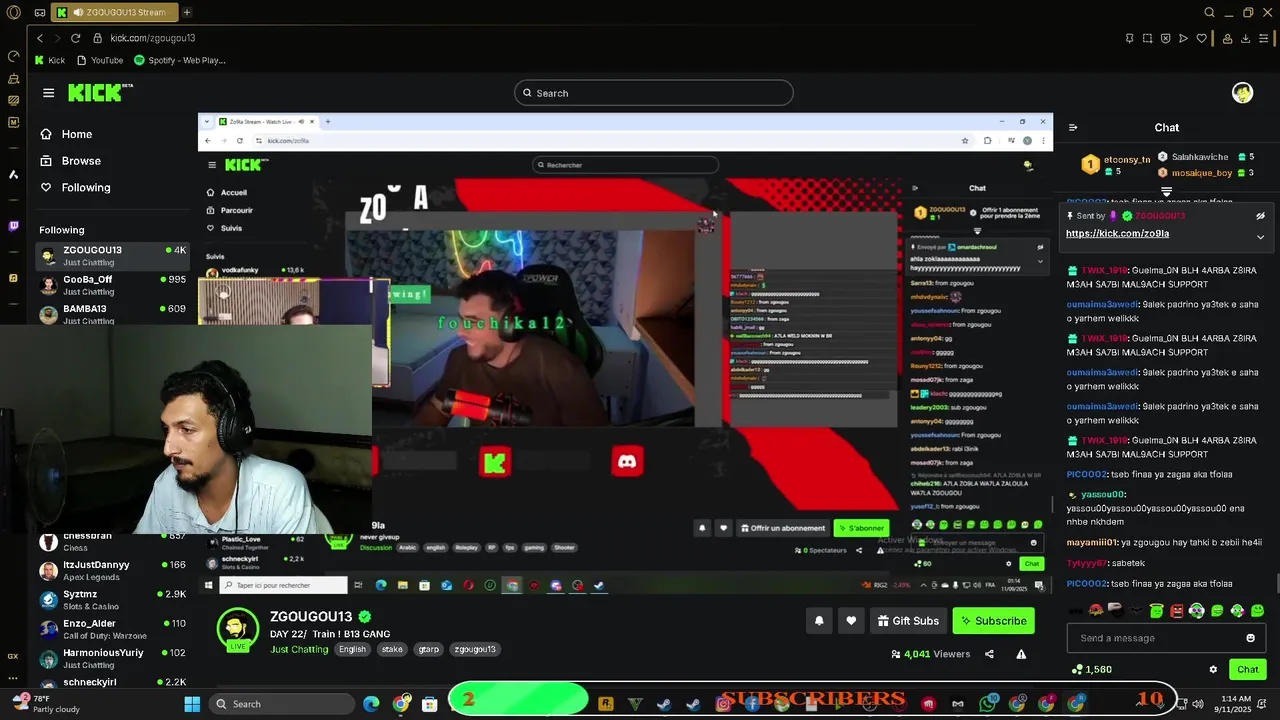Open the YouTube bookmark
This screenshot has height=720, width=1280.
[x=100, y=60]
